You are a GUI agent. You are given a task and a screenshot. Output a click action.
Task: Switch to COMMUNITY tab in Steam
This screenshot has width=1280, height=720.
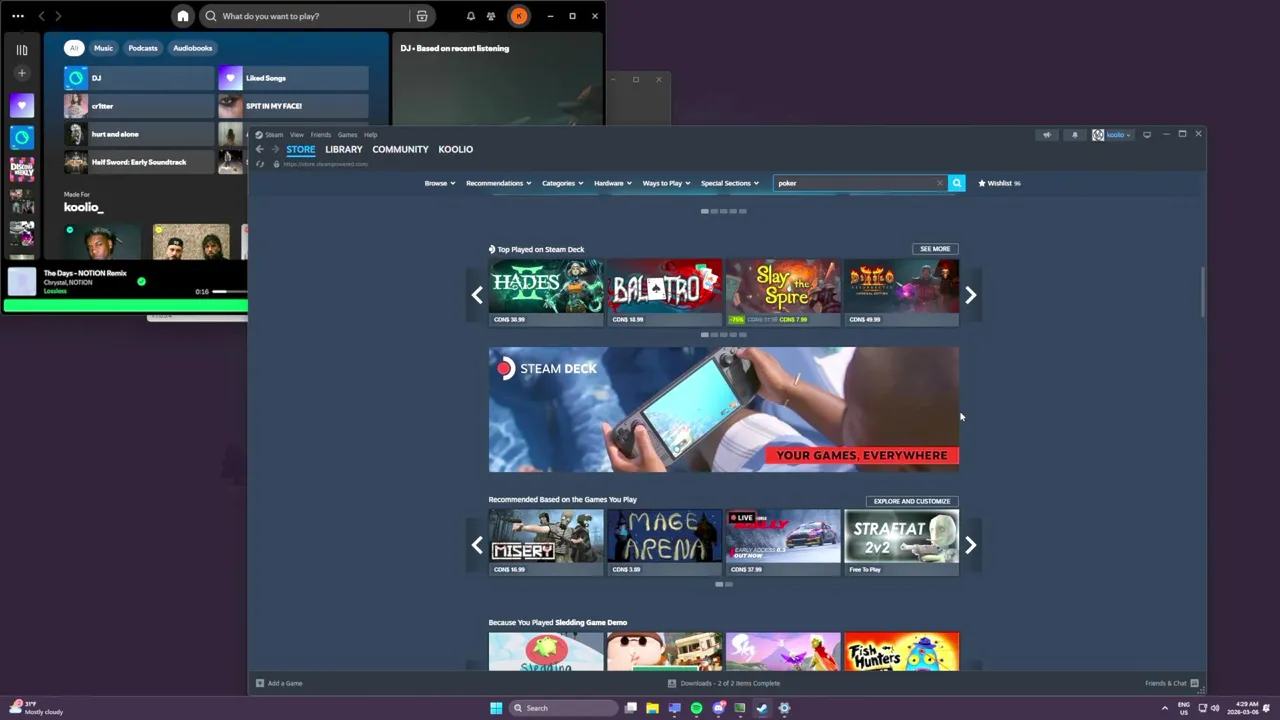pyautogui.click(x=400, y=149)
